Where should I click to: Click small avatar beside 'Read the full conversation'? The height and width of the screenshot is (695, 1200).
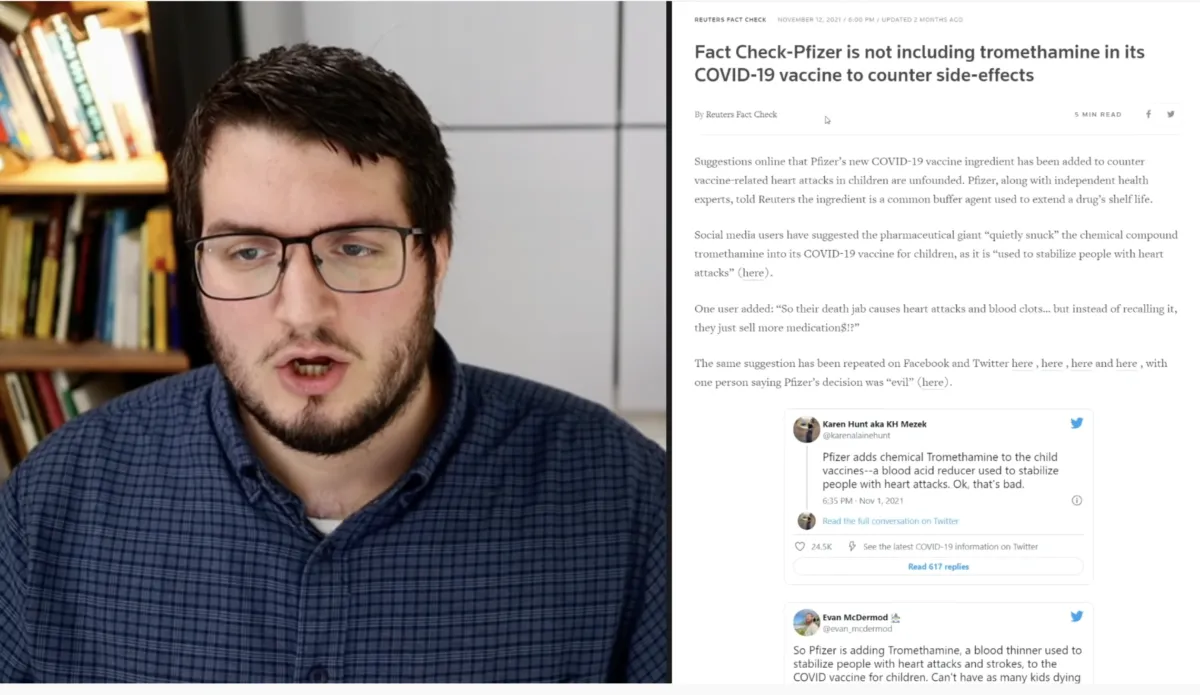[x=806, y=521]
